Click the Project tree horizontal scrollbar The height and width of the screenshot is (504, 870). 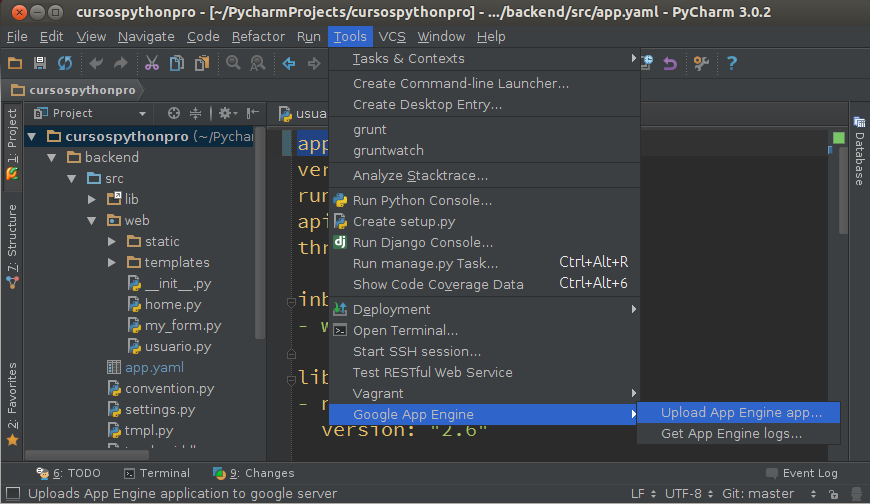[x=87, y=455]
